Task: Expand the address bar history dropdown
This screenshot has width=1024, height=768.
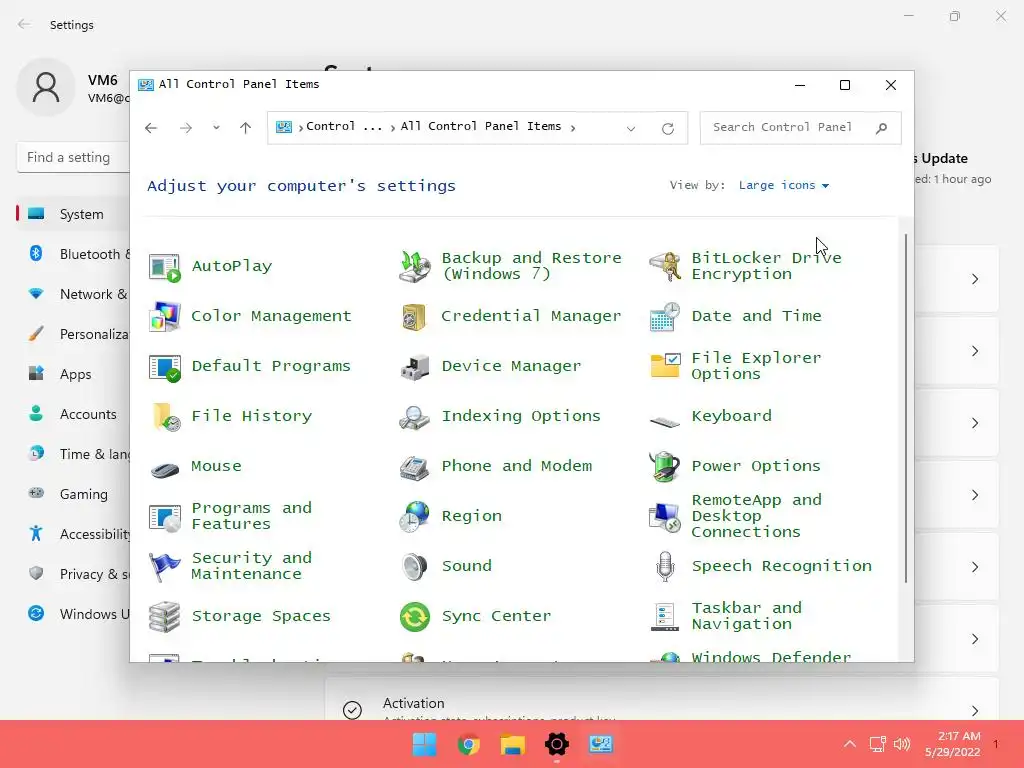Action: (x=631, y=128)
